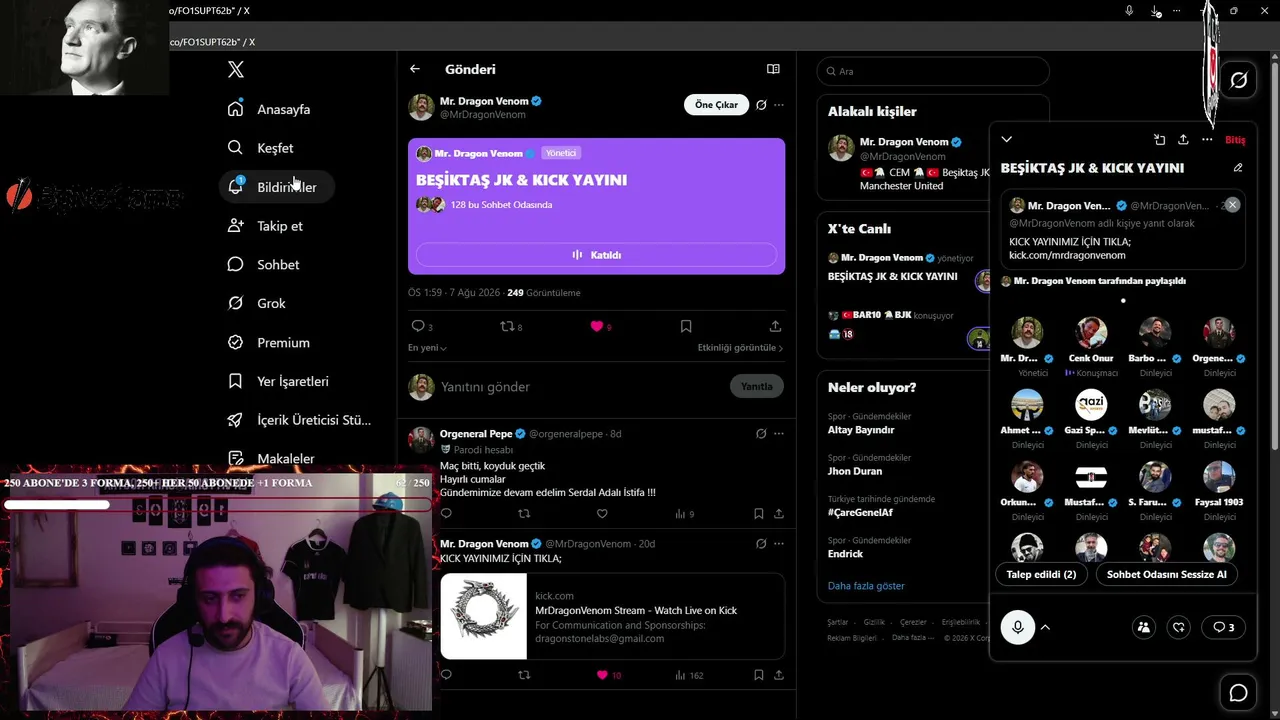This screenshot has width=1280, height=720.
Task: Click the Ara search box
Action: click(x=933, y=71)
